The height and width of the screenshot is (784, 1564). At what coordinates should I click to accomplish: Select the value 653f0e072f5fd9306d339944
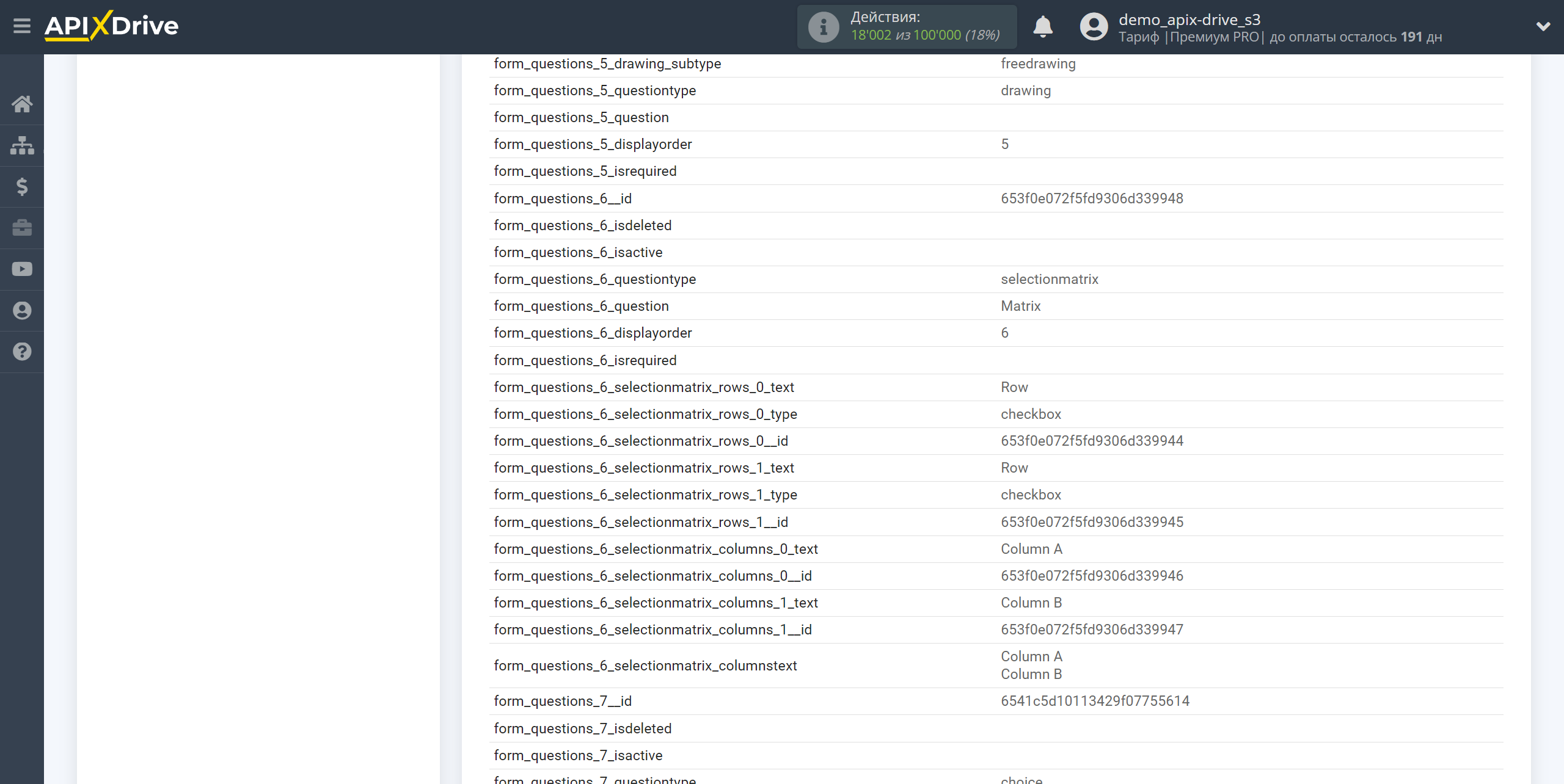click(1092, 441)
